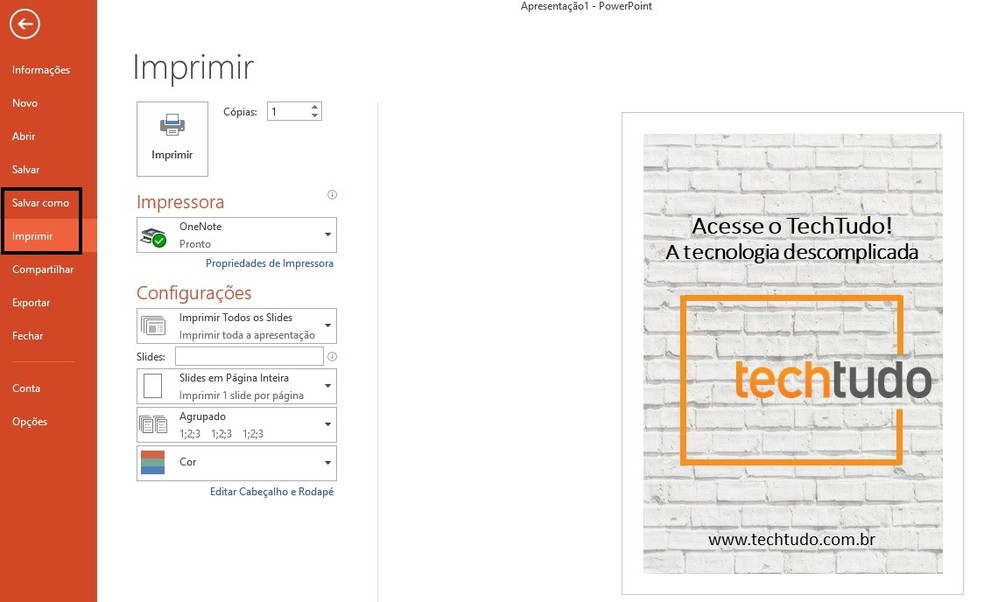Select Novo in the sidebar

25,103
